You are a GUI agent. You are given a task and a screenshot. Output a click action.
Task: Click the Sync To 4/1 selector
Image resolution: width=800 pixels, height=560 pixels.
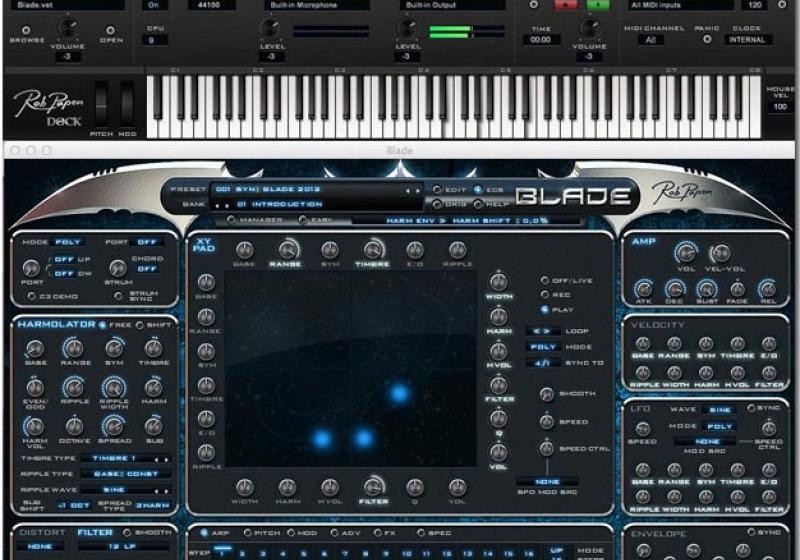click(x=542, y=363)
